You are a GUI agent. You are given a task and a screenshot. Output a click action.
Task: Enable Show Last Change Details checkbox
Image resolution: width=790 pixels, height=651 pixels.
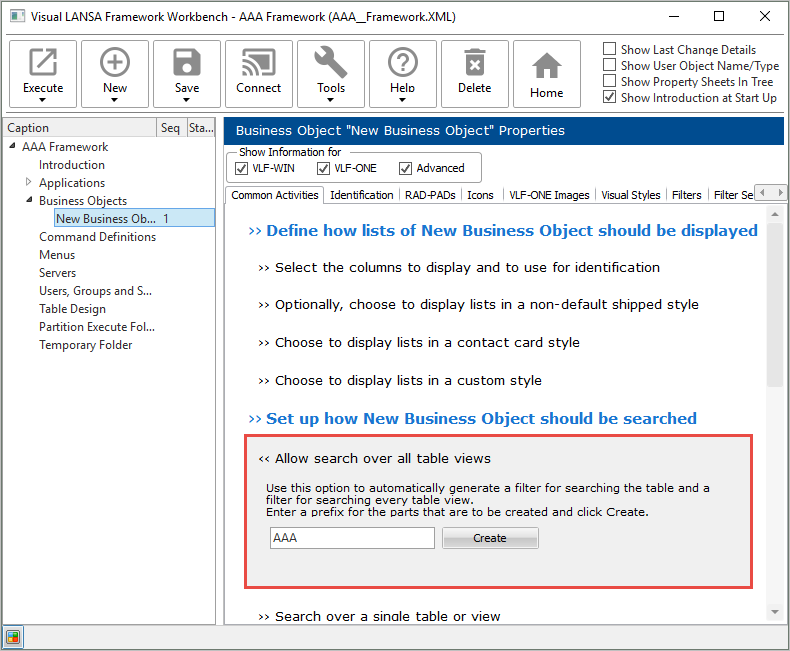[610, 50]
